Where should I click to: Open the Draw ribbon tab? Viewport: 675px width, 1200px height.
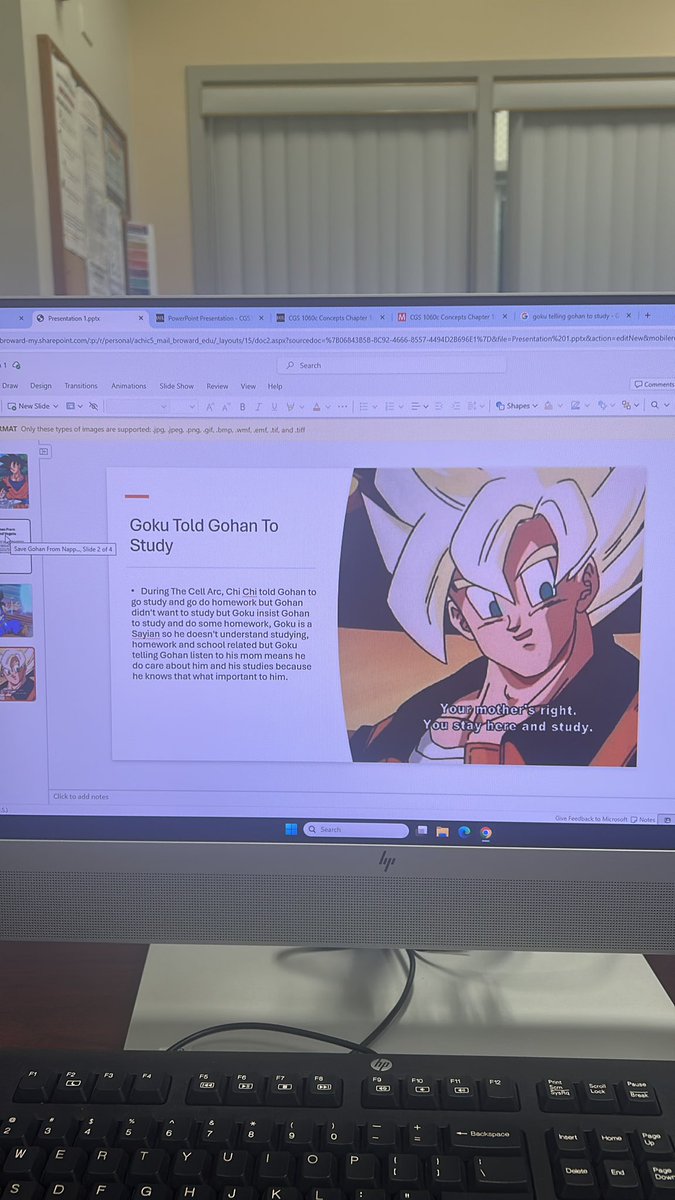[x=9, y=386]
